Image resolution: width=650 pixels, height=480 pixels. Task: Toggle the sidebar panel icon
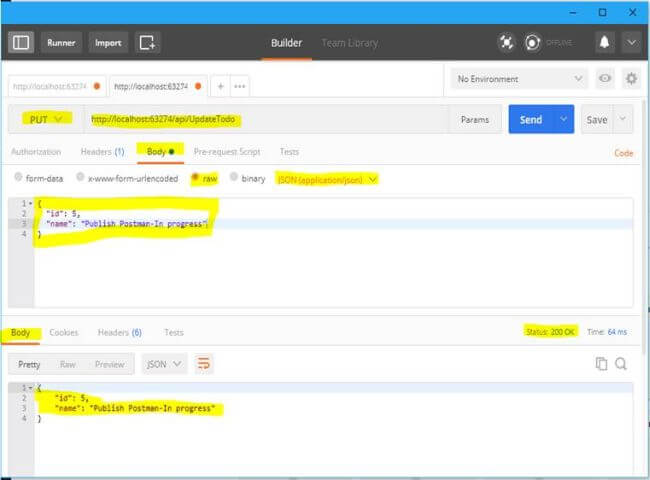point(21,42)
